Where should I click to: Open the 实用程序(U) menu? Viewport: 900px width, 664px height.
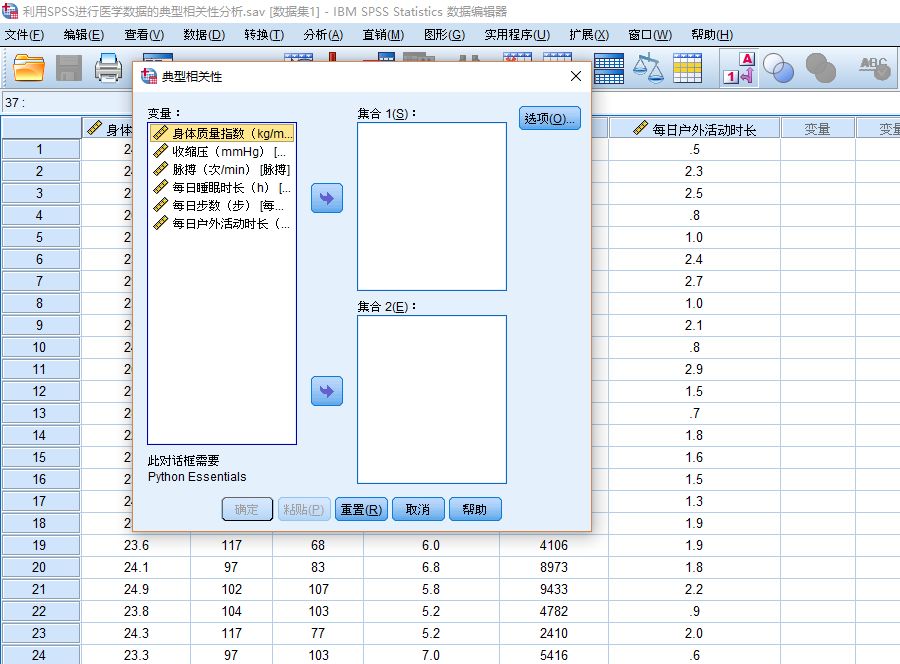point(517,35)
